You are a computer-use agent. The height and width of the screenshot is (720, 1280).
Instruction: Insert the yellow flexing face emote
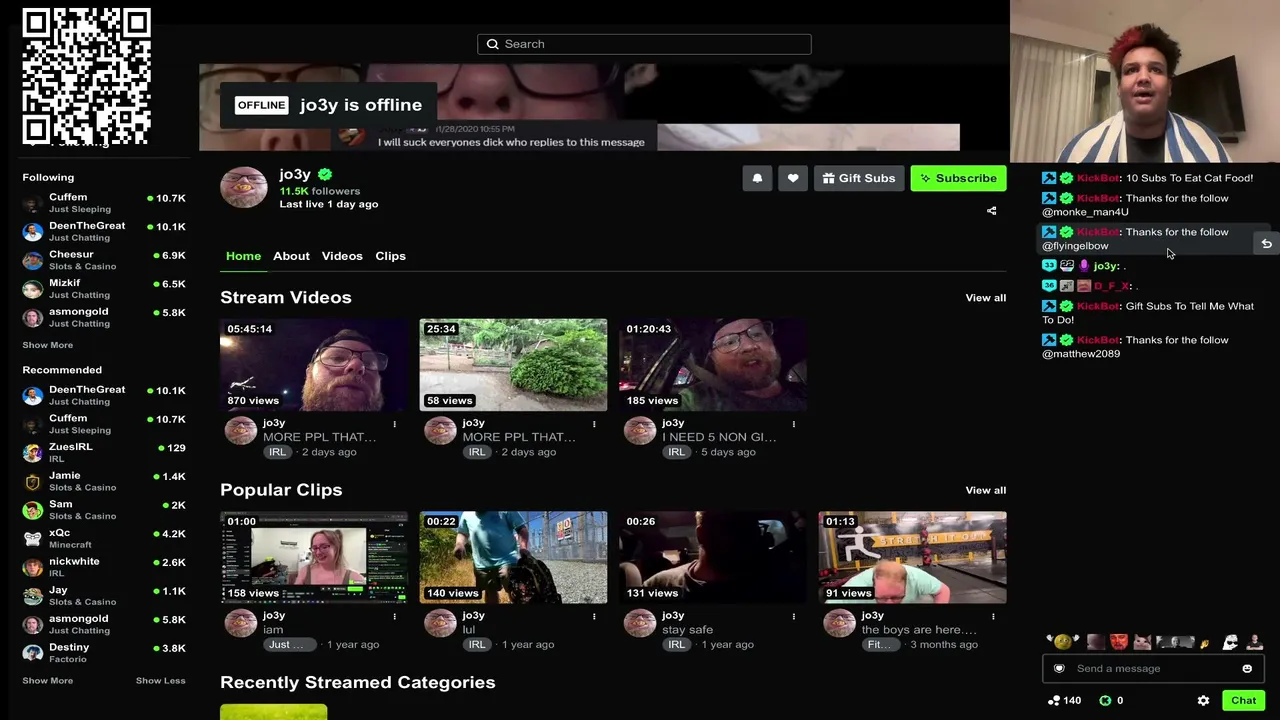(x=1062, y=642)
